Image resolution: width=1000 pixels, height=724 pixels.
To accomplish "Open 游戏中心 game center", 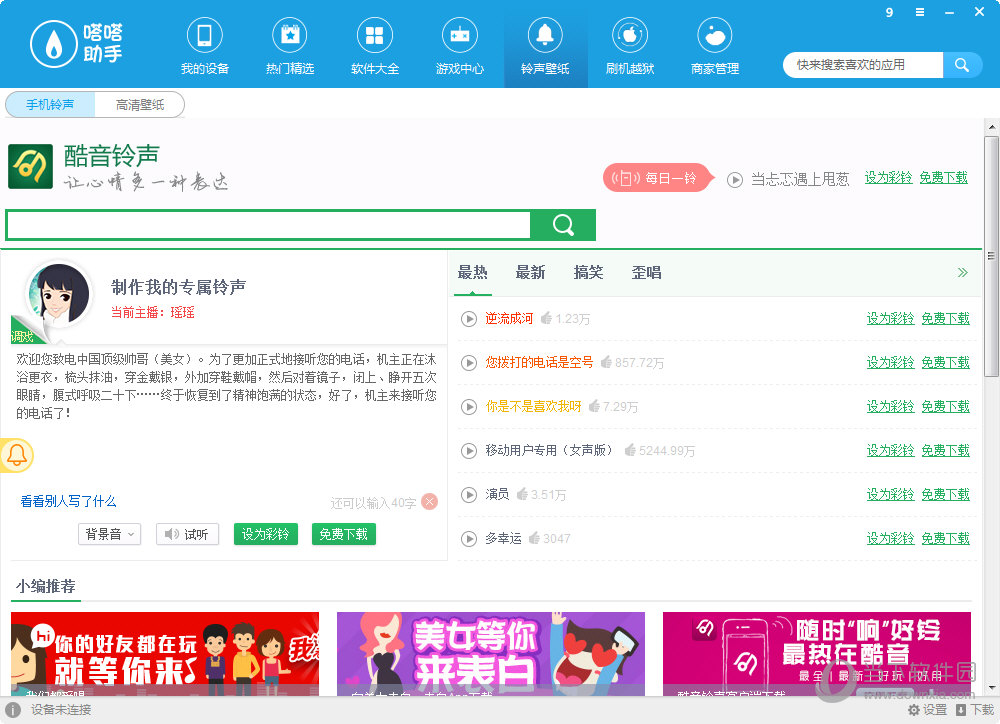I will pos(459,47).
